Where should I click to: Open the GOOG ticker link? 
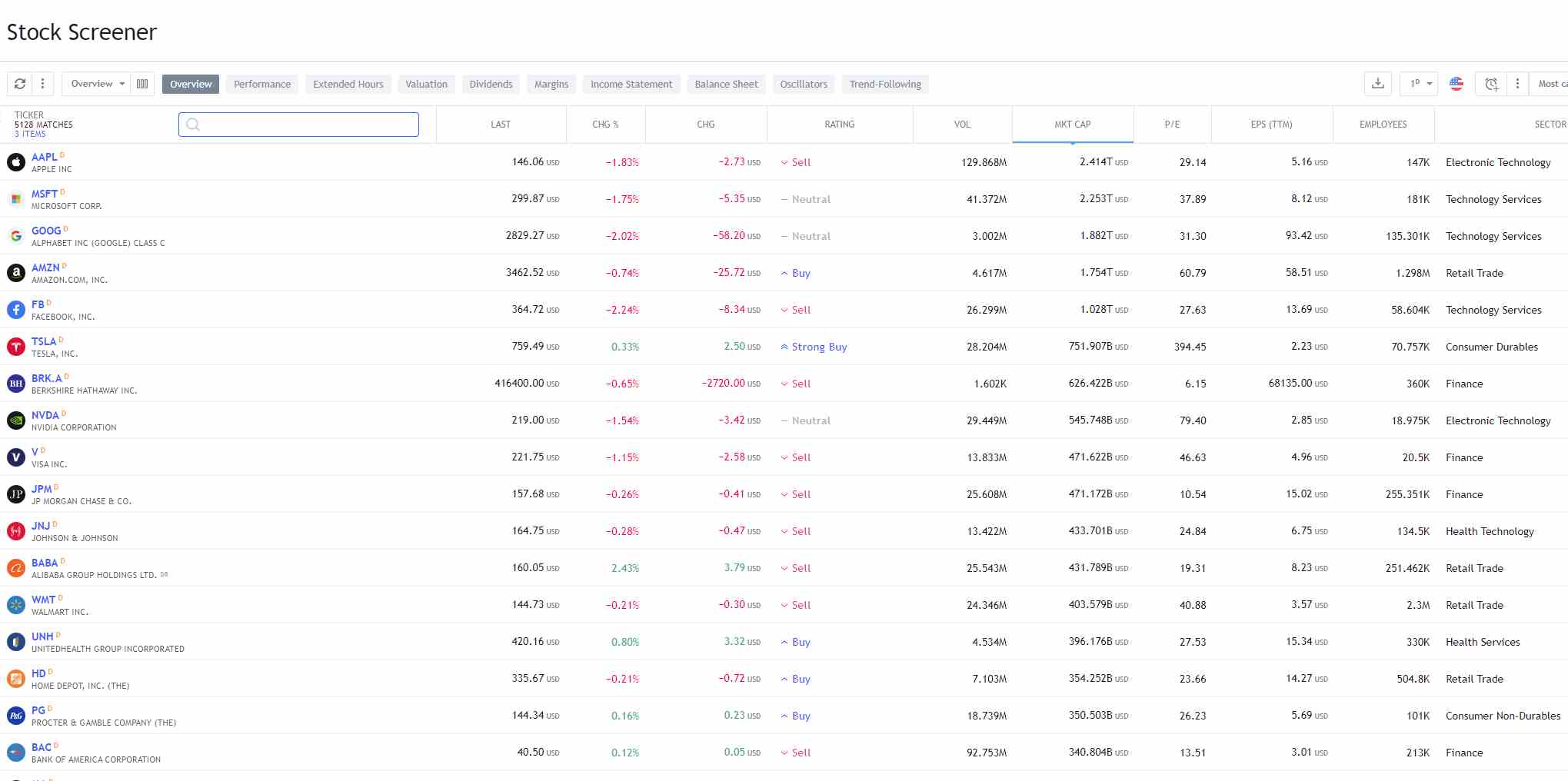click(46, 231)
